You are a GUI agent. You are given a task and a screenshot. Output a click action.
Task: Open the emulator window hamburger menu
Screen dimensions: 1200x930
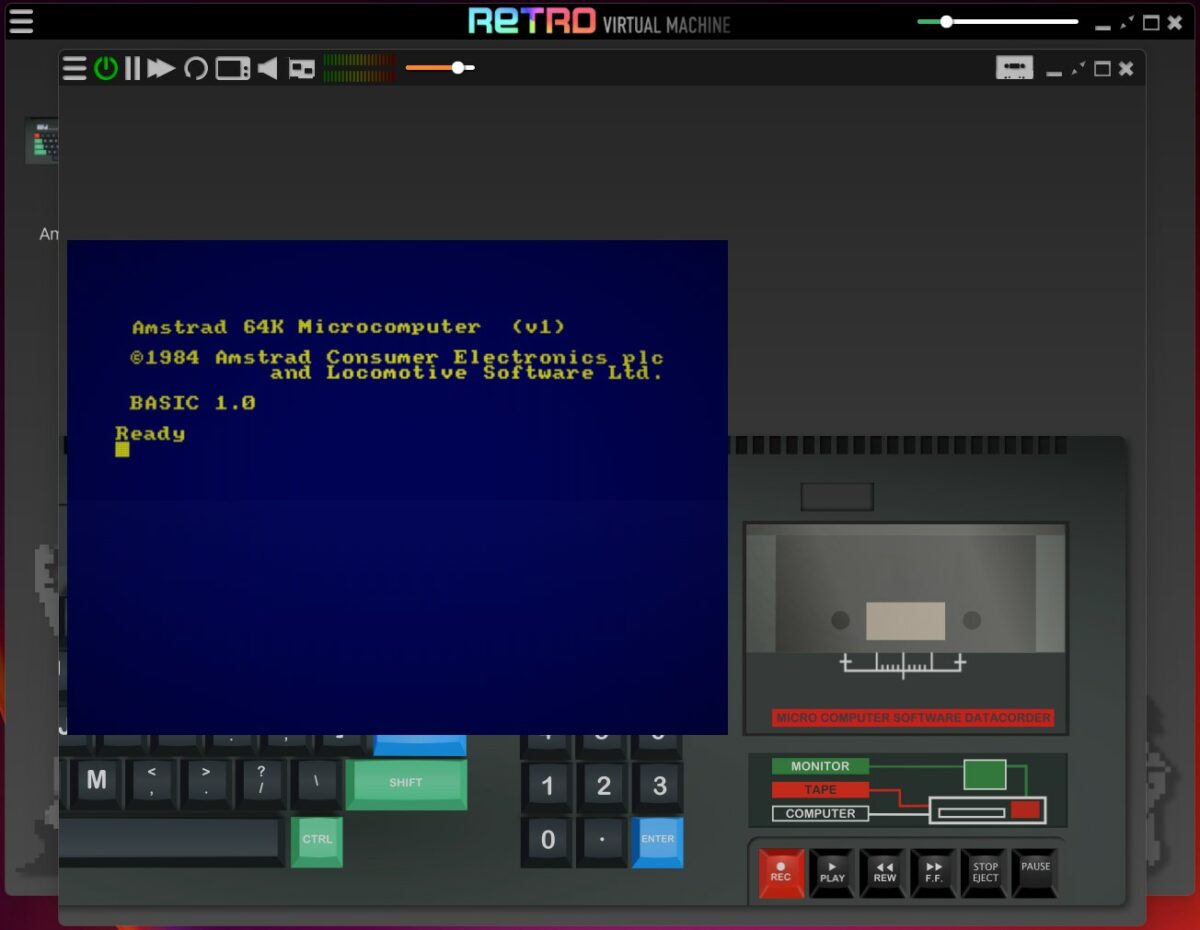74,68
